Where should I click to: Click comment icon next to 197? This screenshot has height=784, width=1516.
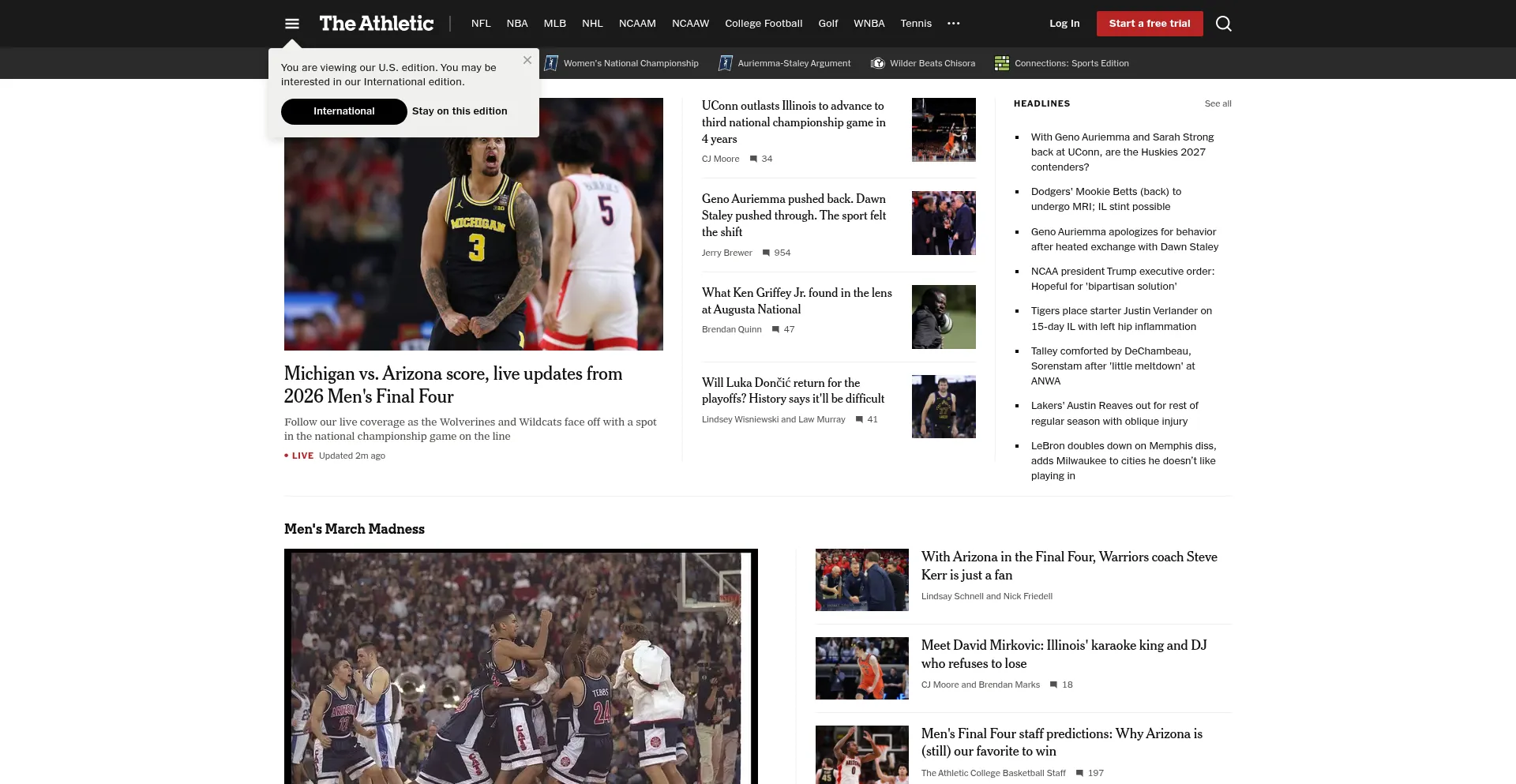tap(1079, 773)
